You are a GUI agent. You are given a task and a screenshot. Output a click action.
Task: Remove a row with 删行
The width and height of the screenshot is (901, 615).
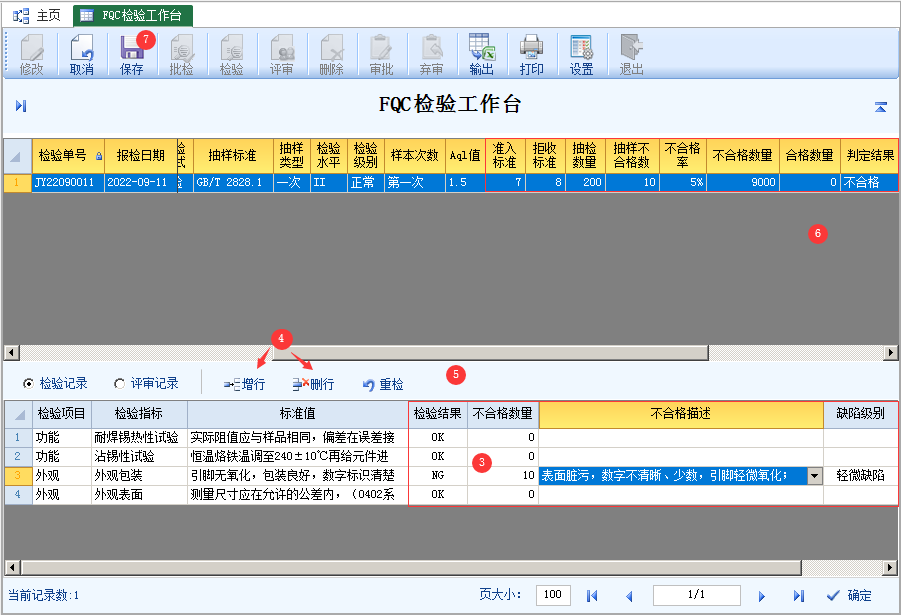point(313,384)
